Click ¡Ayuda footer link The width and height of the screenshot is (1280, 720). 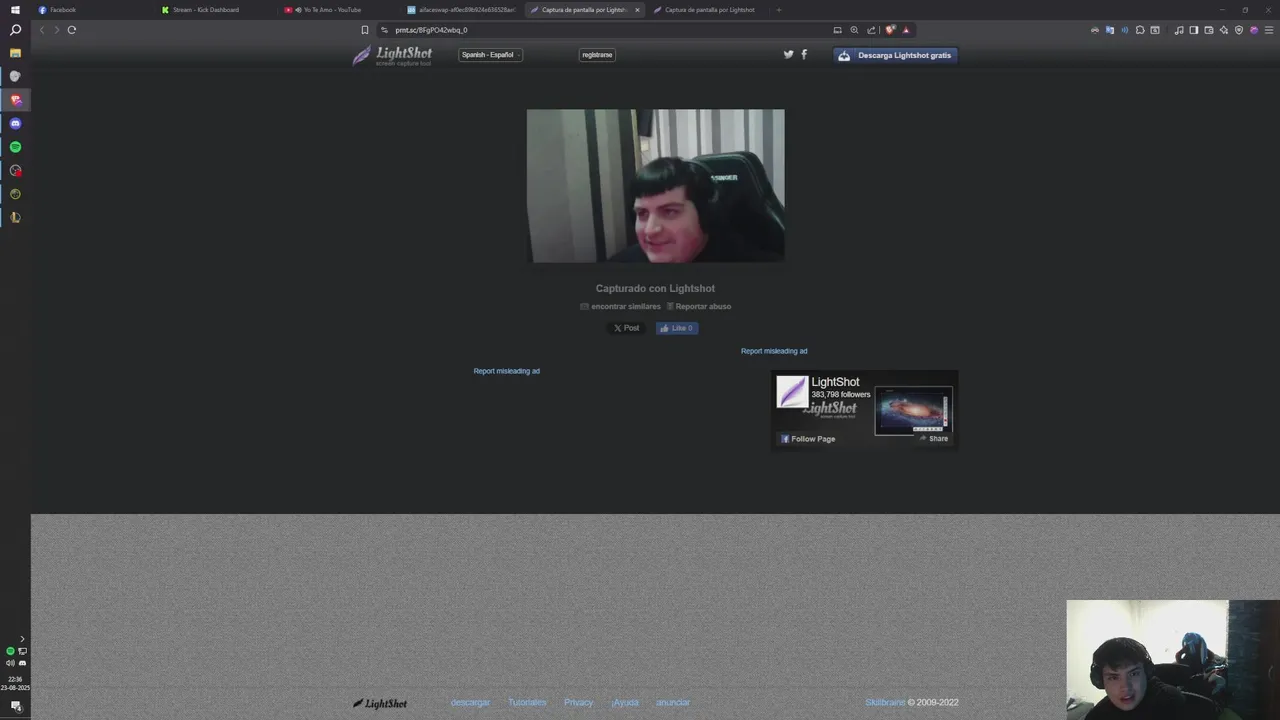pos(625,703)
